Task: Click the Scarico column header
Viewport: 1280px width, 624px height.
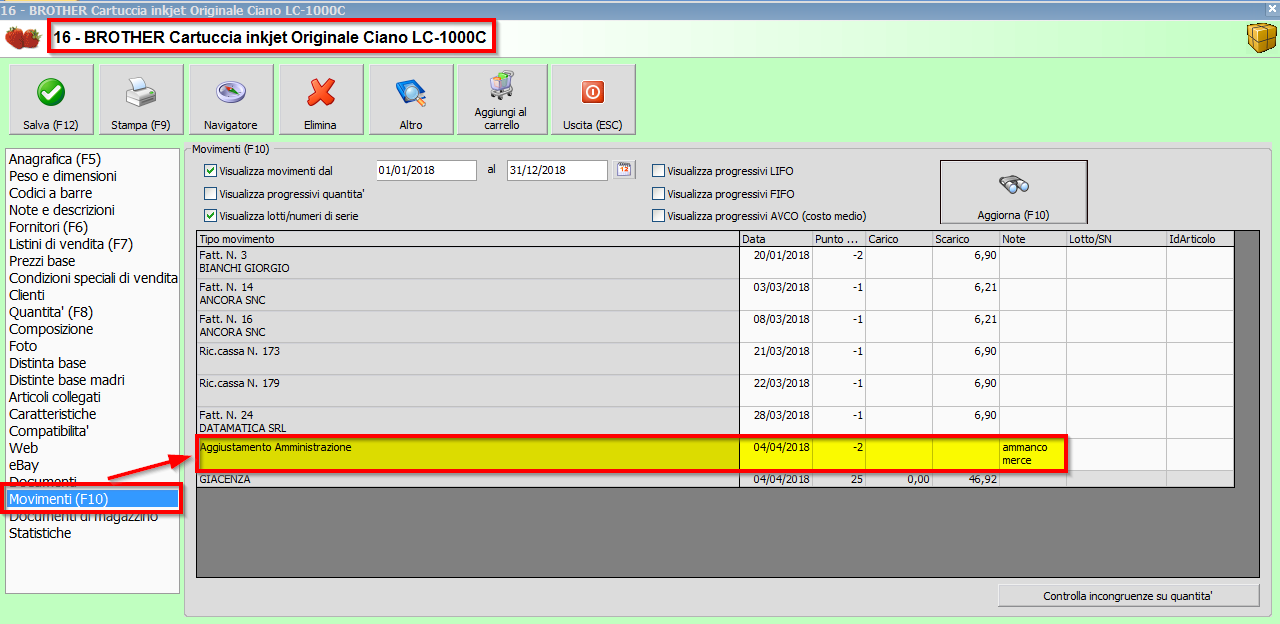Action: tap(966, 239)
